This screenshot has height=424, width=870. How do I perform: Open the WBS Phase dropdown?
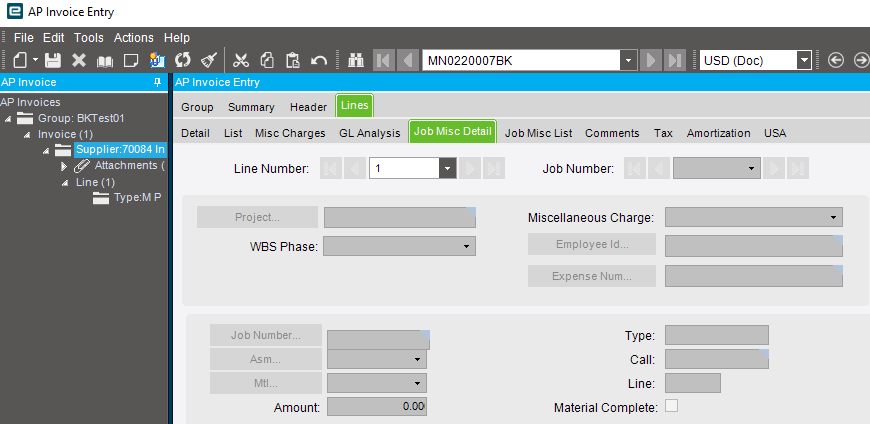[467, 246]
